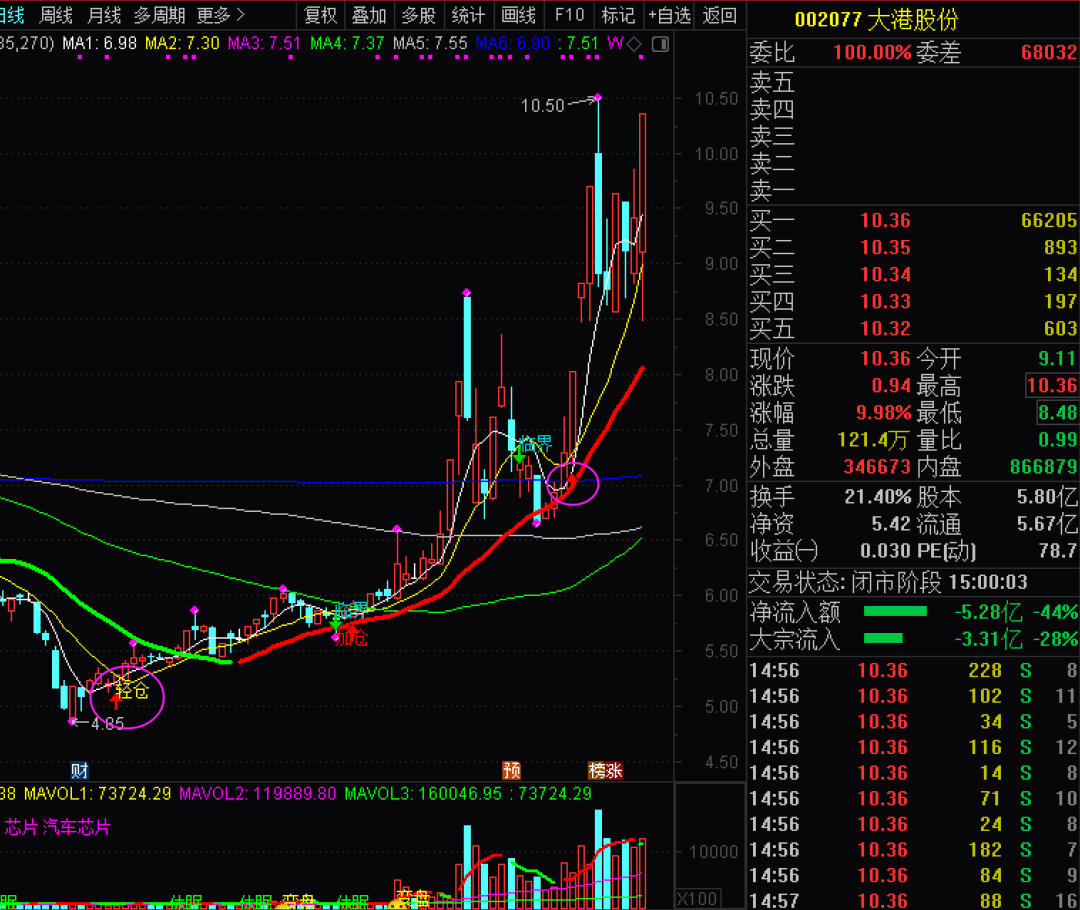Screen dimensions: 1080x910
Task: Open the 统计 statistics tool
Action: 468,15
